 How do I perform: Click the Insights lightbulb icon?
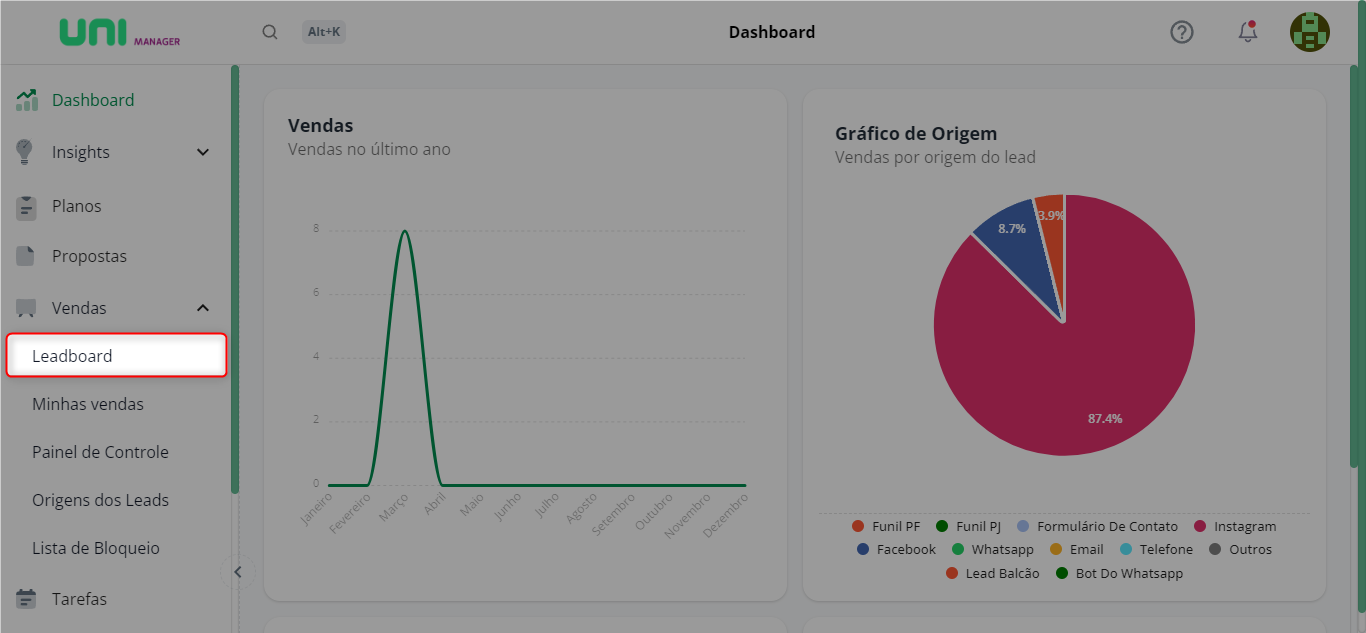click(x=26, y=152)
